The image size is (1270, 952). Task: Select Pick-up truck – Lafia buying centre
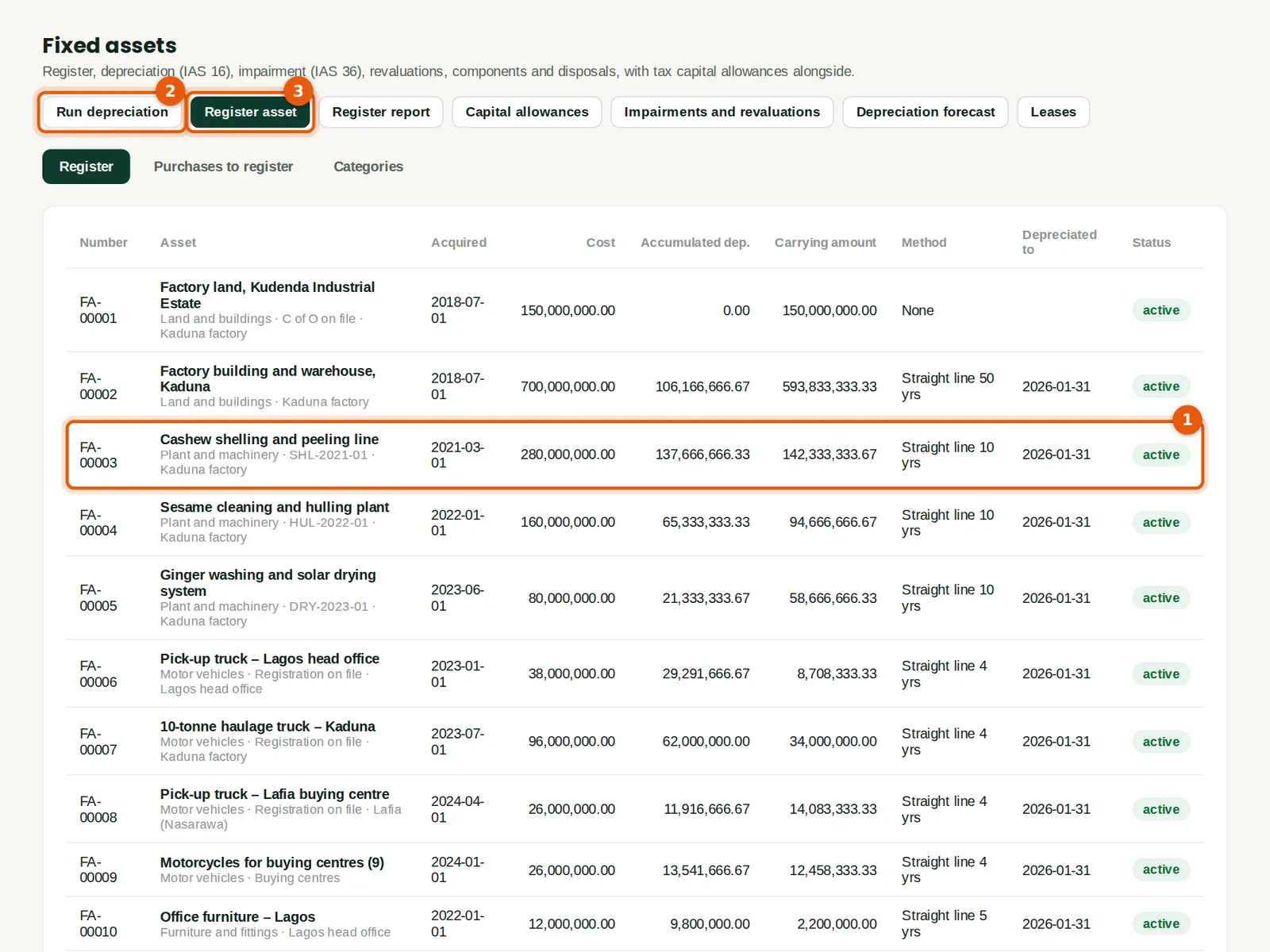pyautogui.click(x=275, y=794)
